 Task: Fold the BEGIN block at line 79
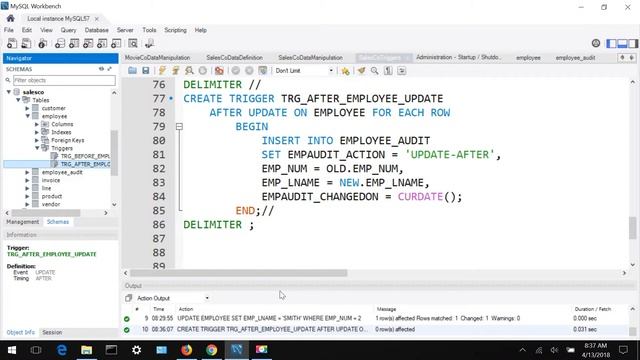[179, 127]
